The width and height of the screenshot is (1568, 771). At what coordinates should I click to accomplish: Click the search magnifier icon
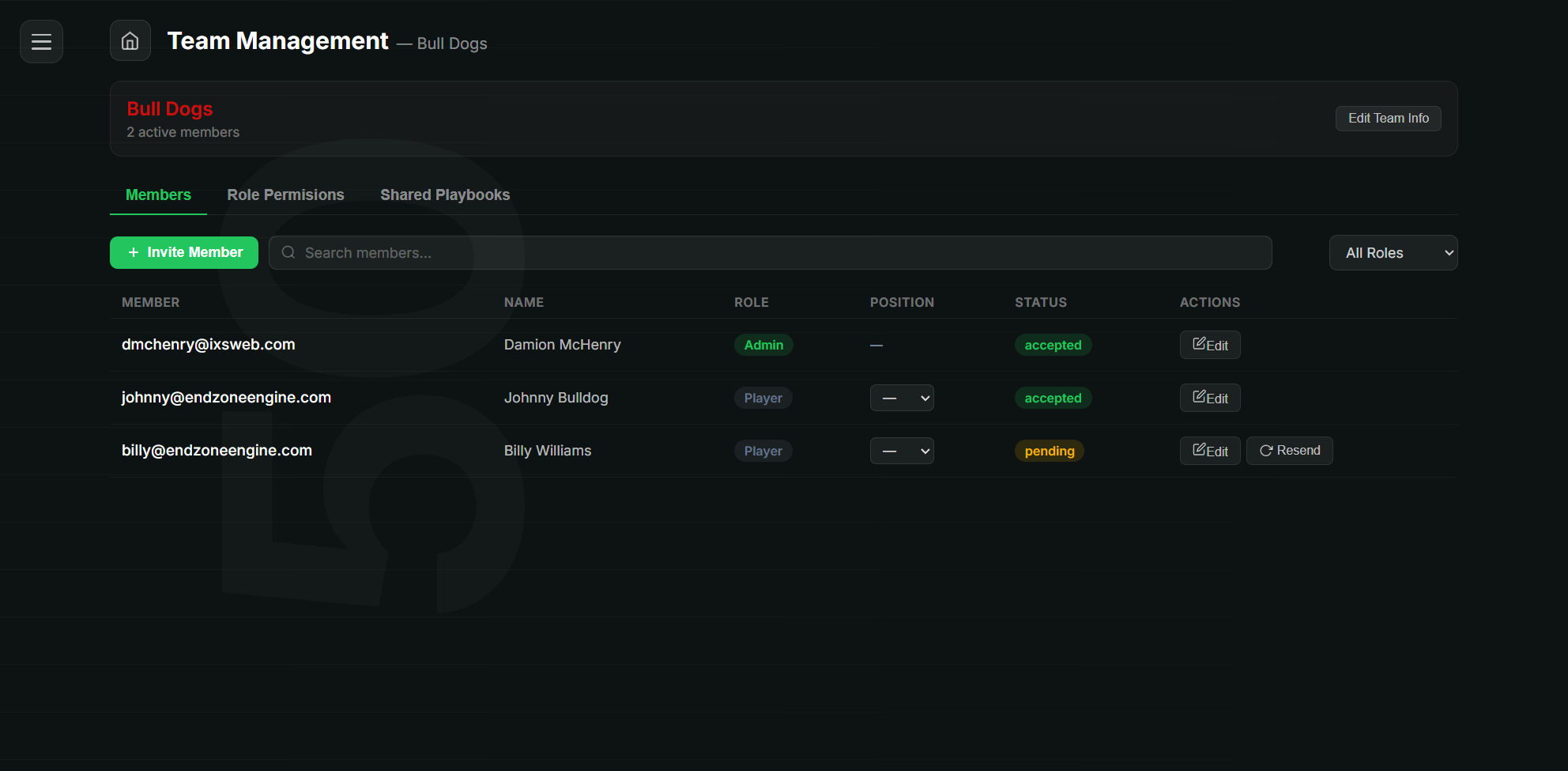(x=288, y=252)
